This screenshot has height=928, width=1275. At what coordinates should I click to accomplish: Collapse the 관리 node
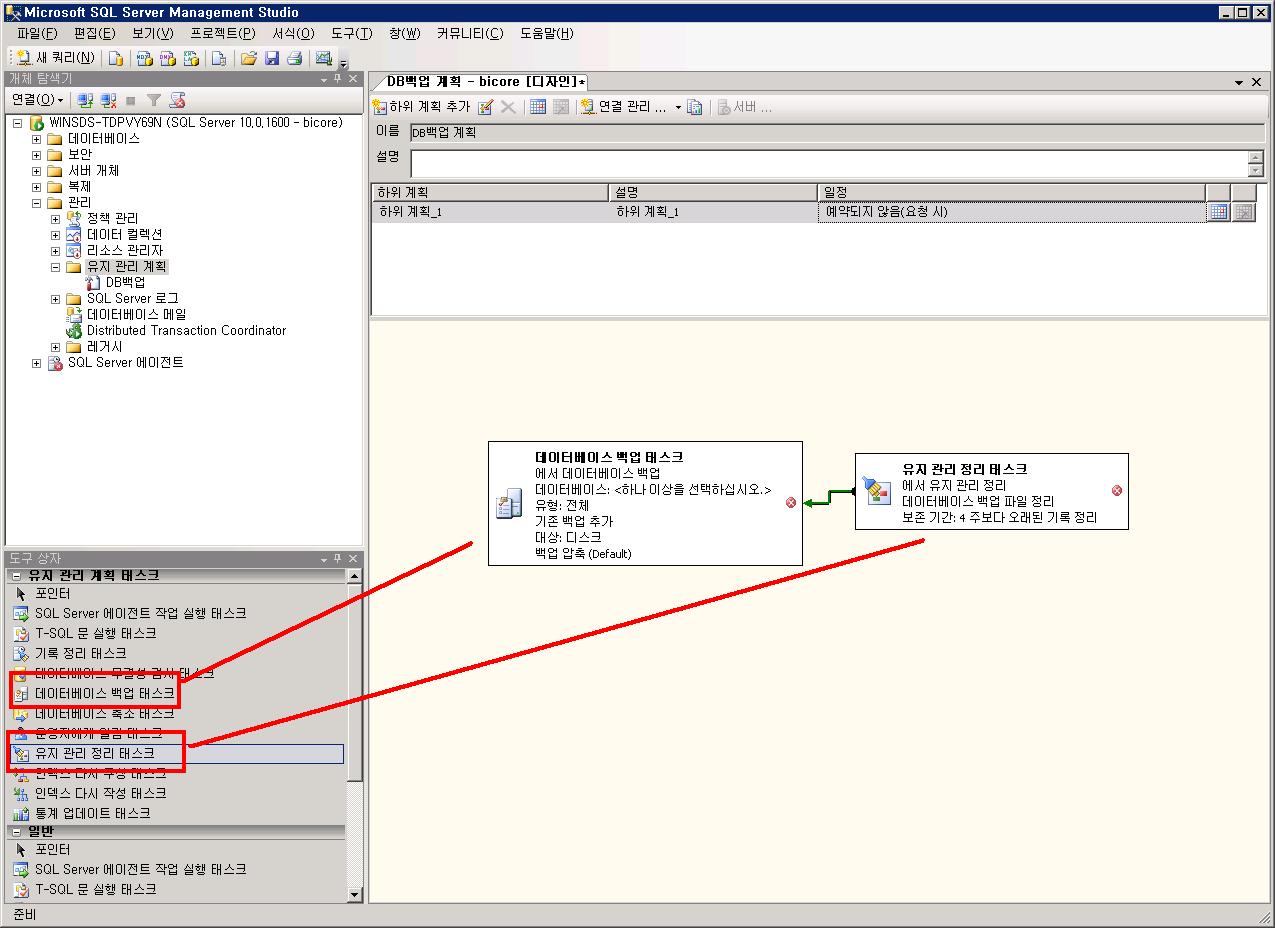click(37, 203)
